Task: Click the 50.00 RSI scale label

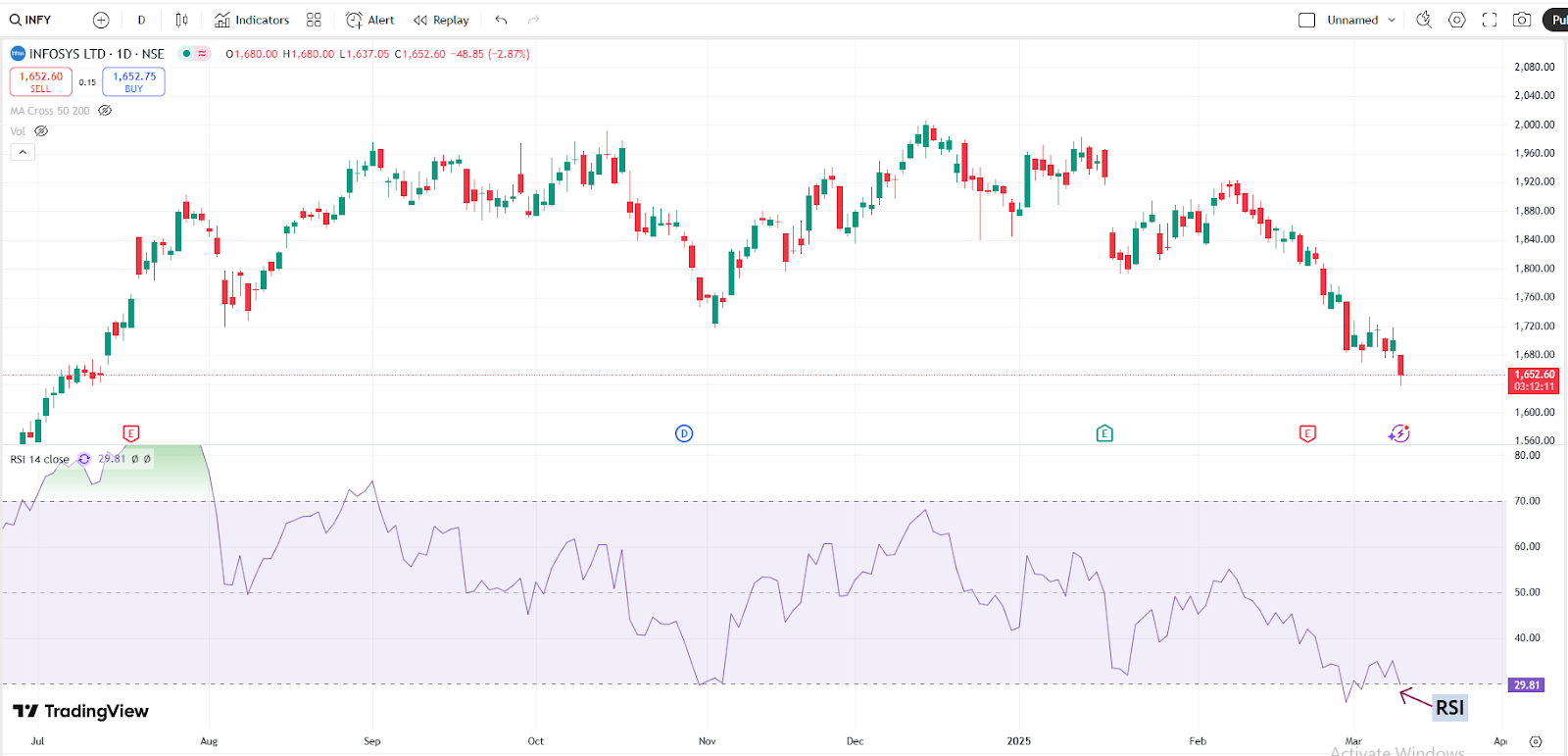Action: click(1527, 592)
